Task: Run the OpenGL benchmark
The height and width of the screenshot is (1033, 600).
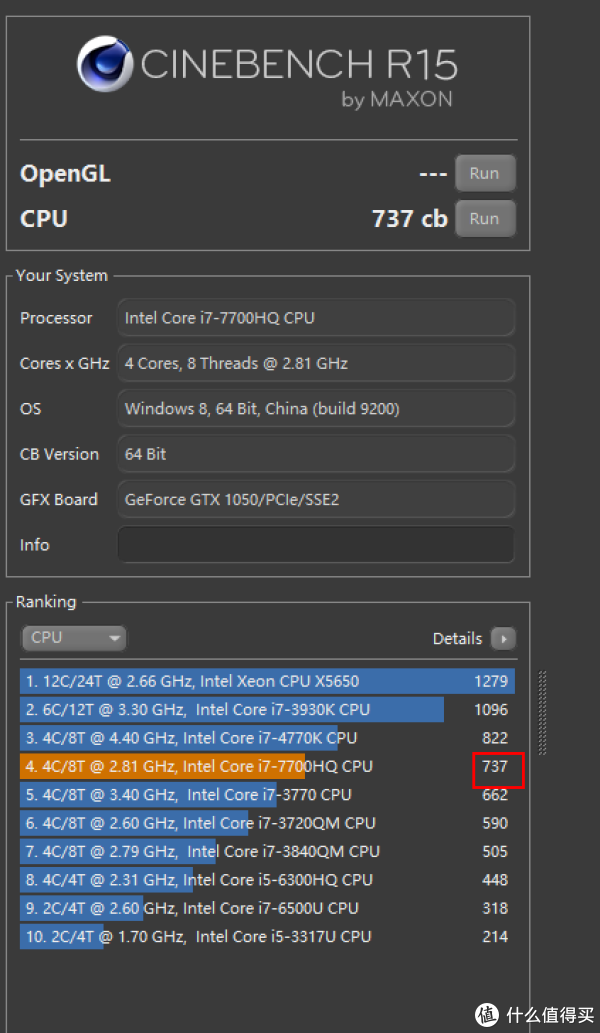Action: [x=485, y=173]
